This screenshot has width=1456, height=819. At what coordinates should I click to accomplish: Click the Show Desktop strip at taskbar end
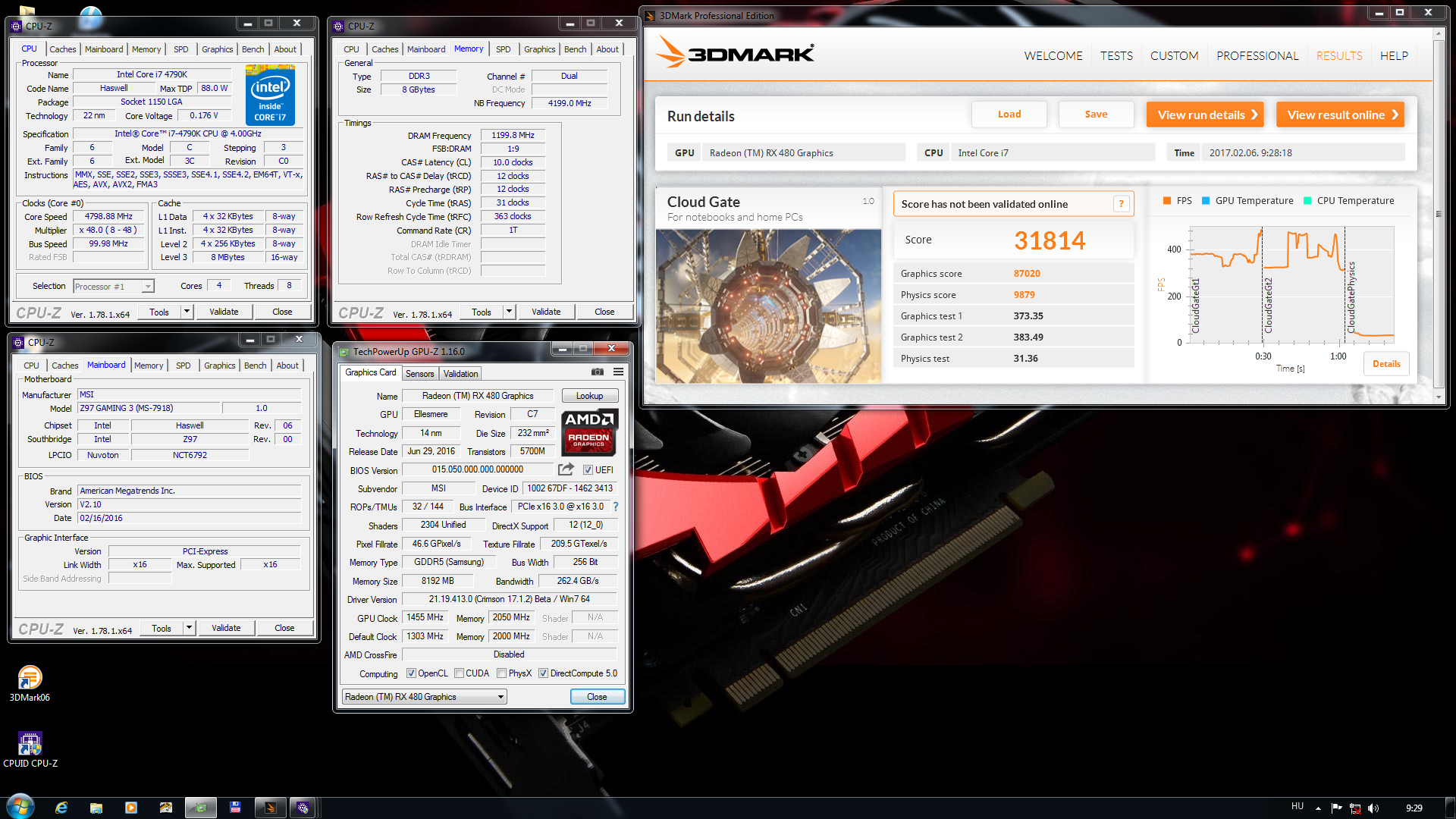point(1450,808)
